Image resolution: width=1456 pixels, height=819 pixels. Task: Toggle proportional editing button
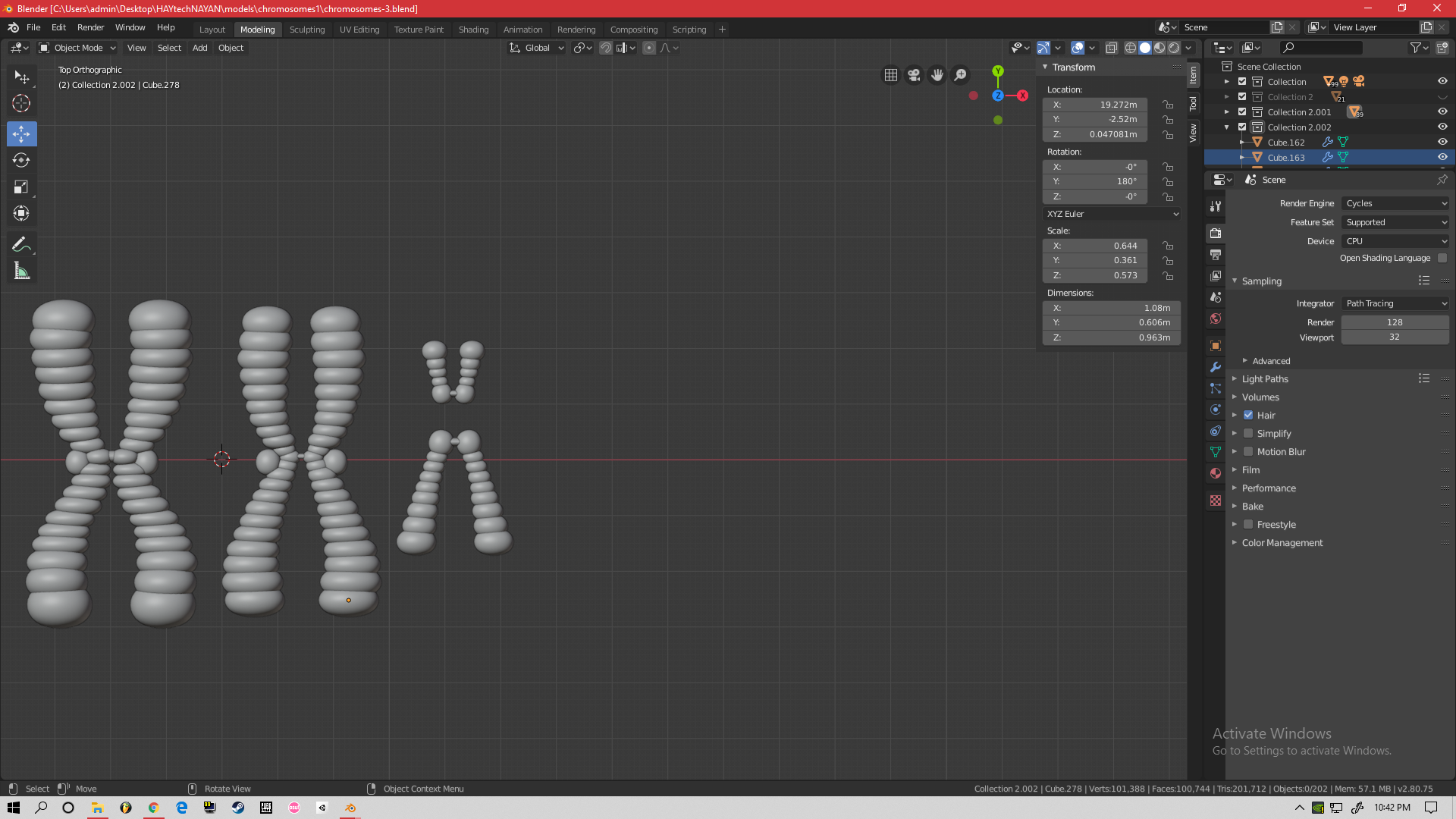[649, 48]
